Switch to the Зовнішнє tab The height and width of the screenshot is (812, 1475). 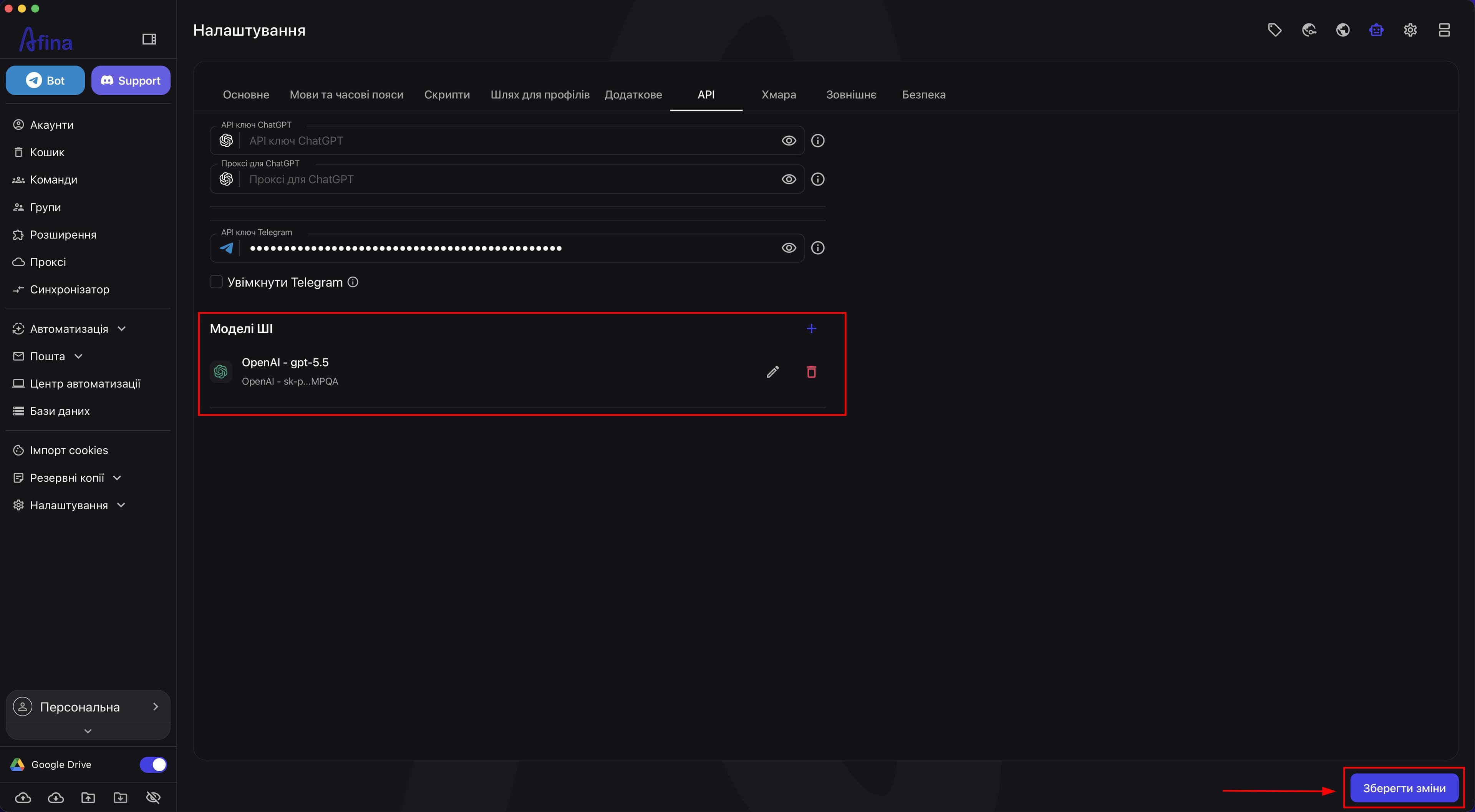tap(851, 94)
